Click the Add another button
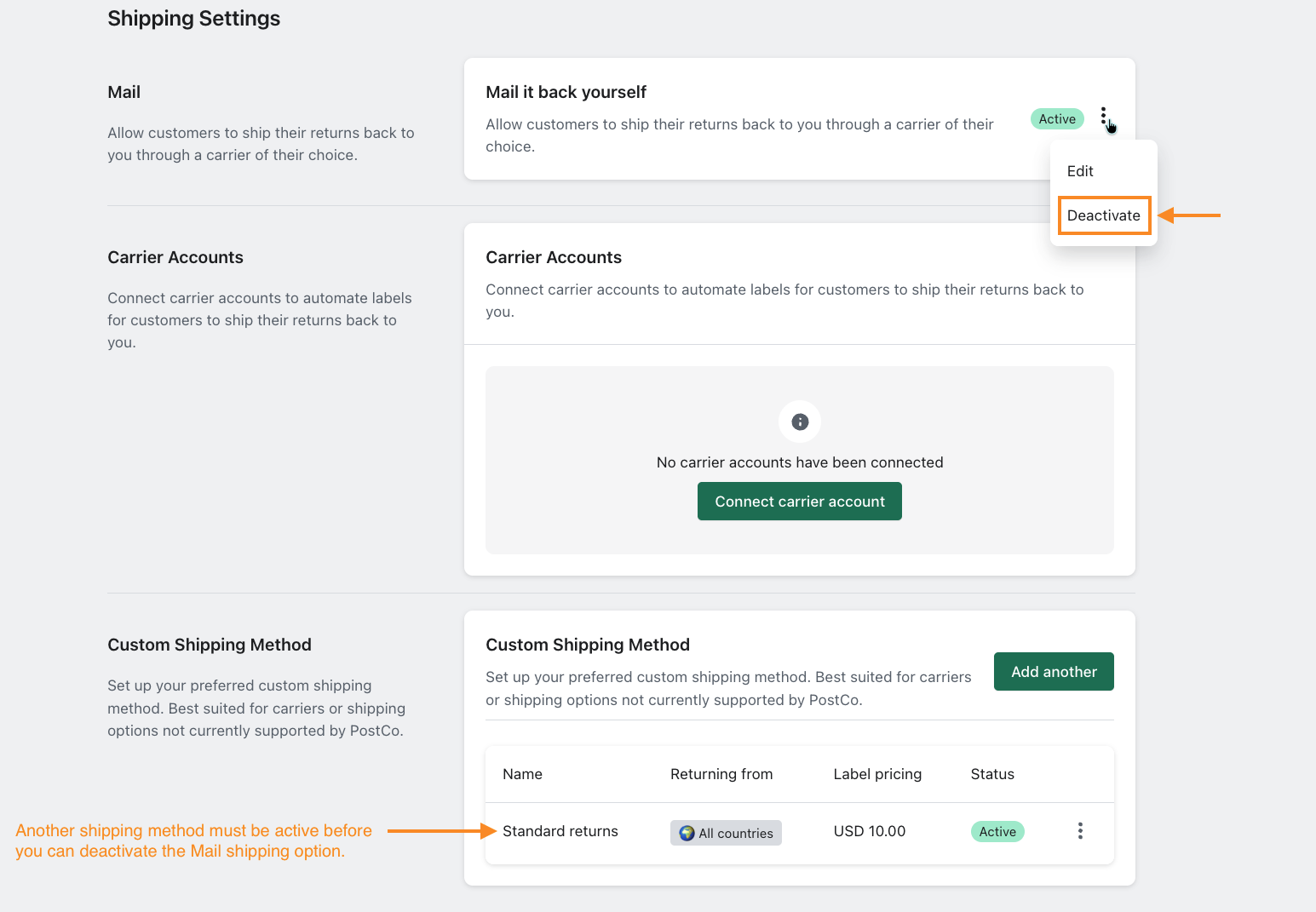 (1054, 672)
